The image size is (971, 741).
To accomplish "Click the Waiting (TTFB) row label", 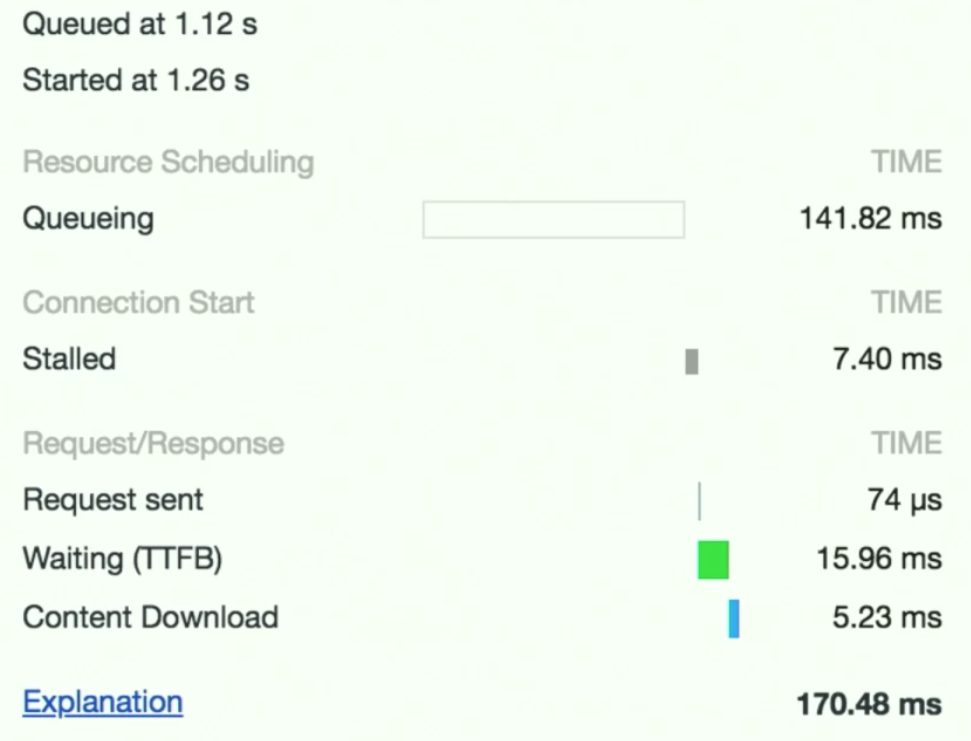I will 122,558.
